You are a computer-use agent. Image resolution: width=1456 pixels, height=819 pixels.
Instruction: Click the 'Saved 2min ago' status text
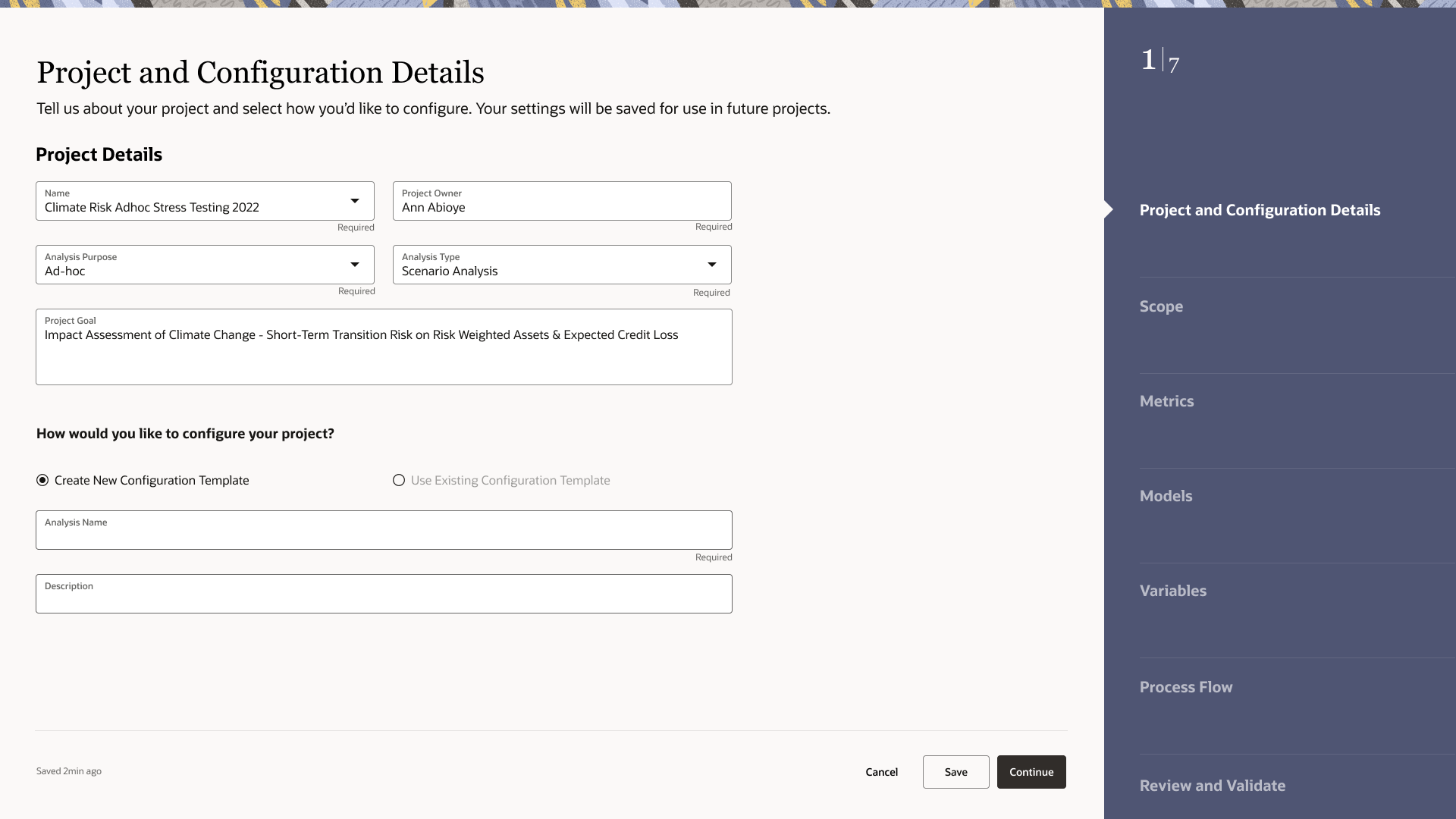point(69,771)
